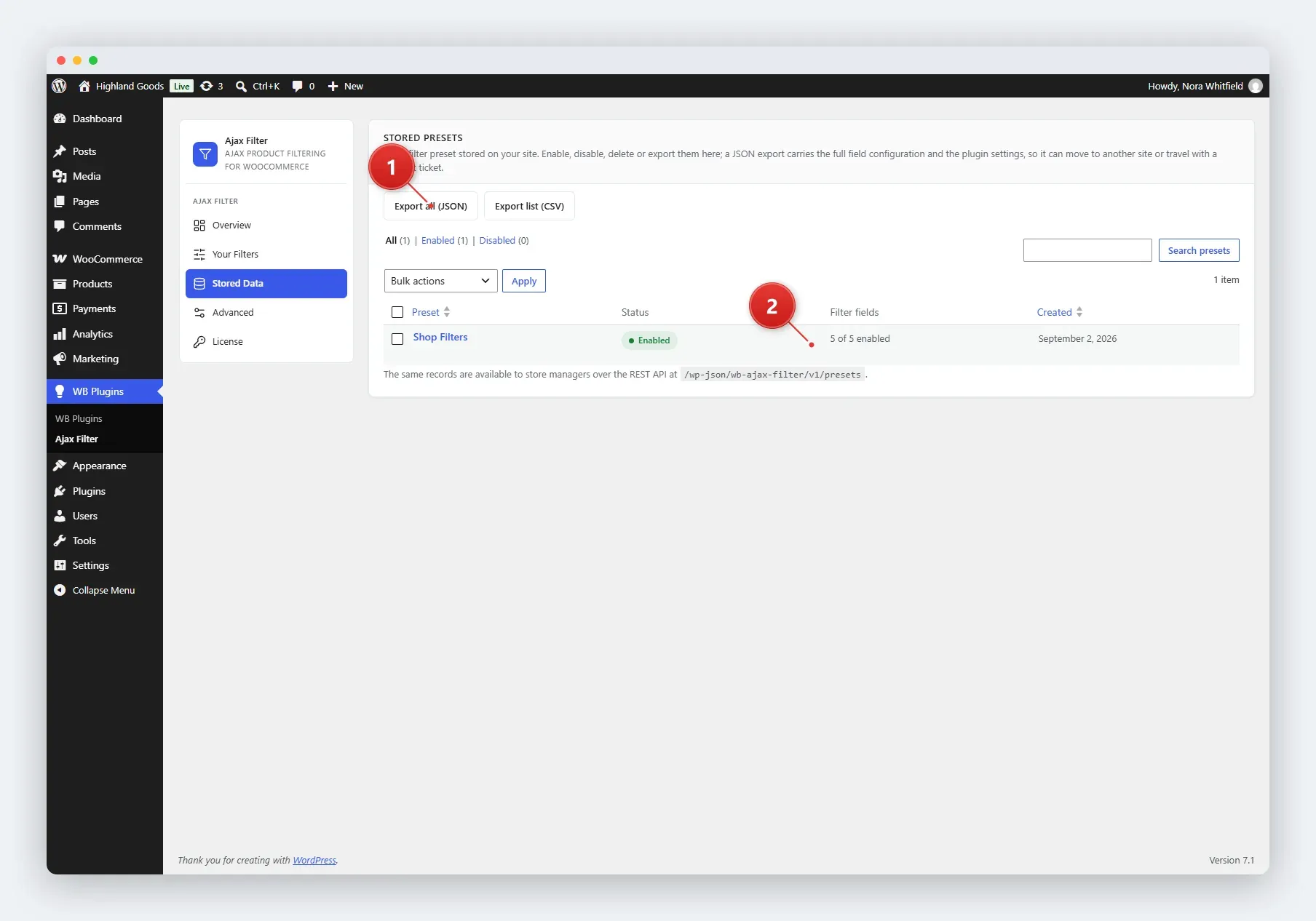Click the REST API path /wp-json/wb-ajax-filter/v1/presets
Viewport: 1316px width, 921px height.
click(772, 375)
